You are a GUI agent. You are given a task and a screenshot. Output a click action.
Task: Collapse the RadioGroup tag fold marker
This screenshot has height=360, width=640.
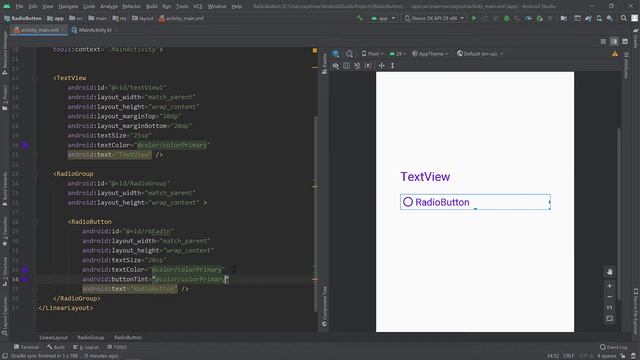pyautogui.click(x=36, y=173)
